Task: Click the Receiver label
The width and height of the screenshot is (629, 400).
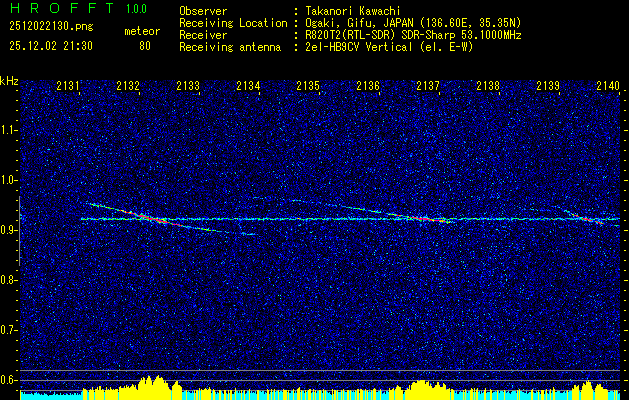Action: pos(203,35)
